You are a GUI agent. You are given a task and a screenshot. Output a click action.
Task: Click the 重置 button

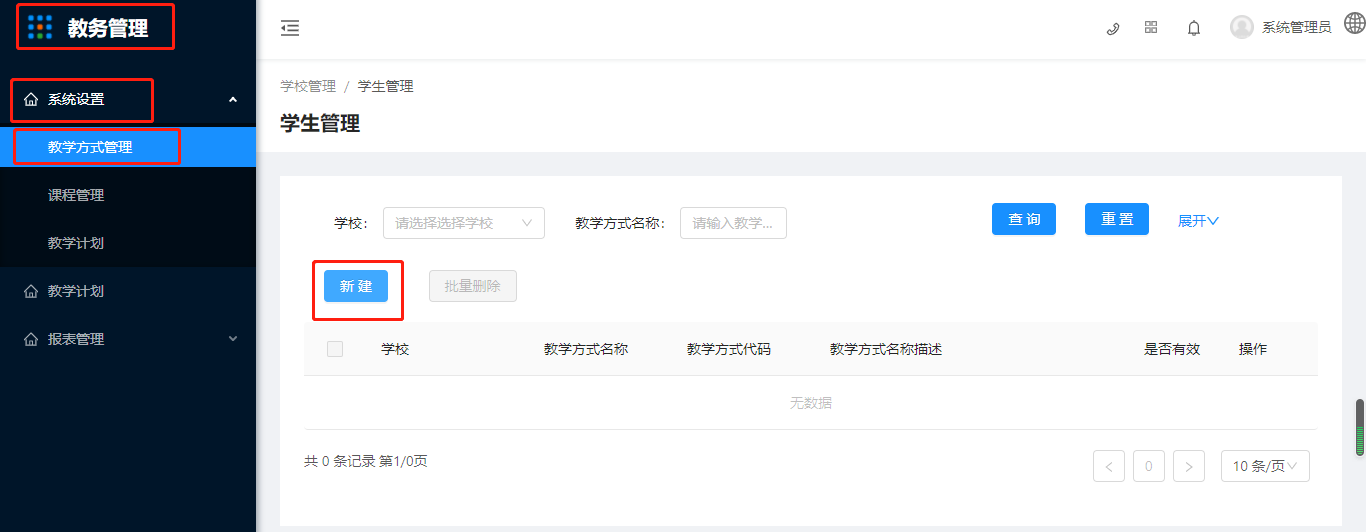[1117, 219]
